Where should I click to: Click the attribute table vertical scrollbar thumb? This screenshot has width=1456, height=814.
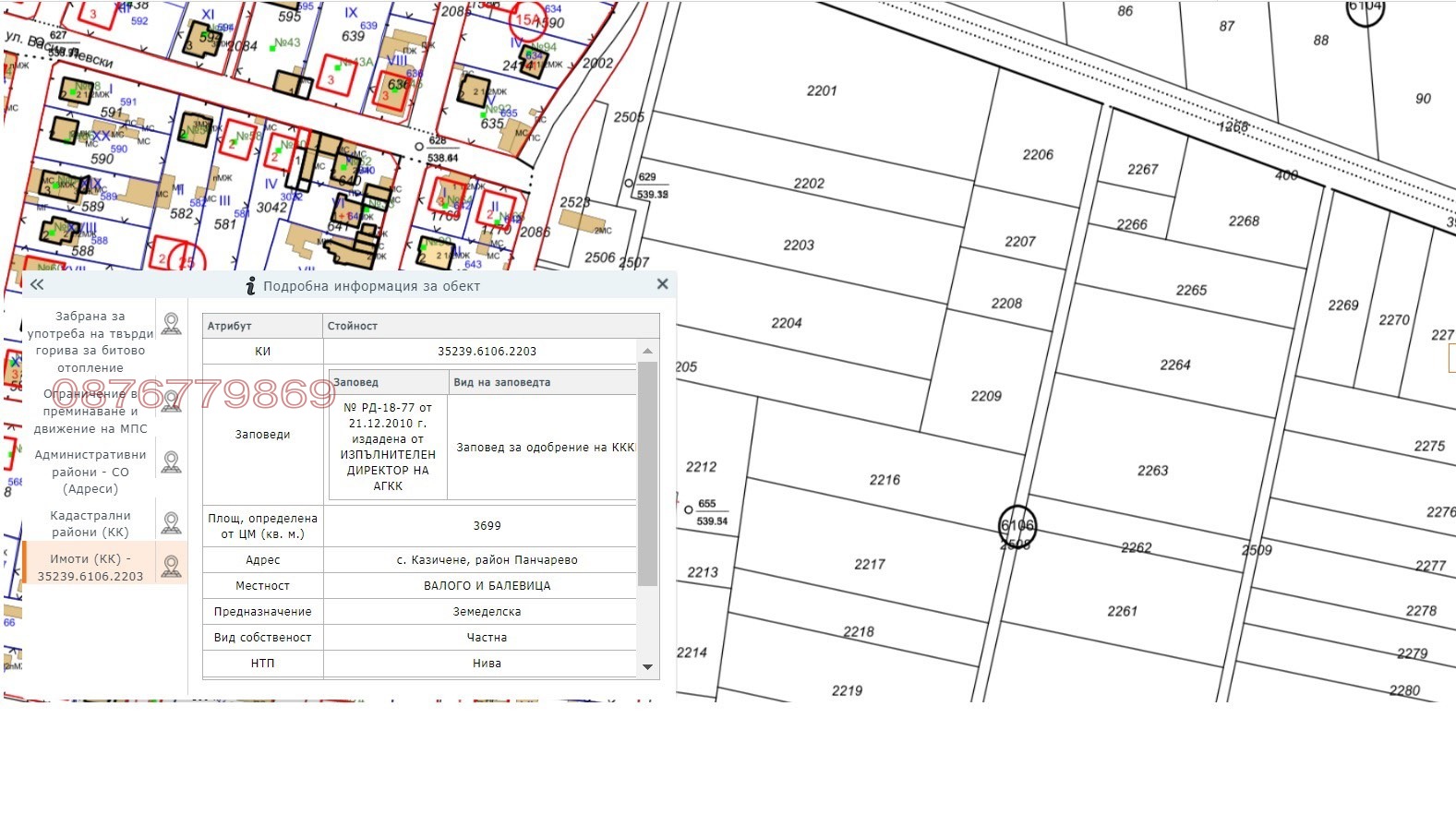point(647,471)
